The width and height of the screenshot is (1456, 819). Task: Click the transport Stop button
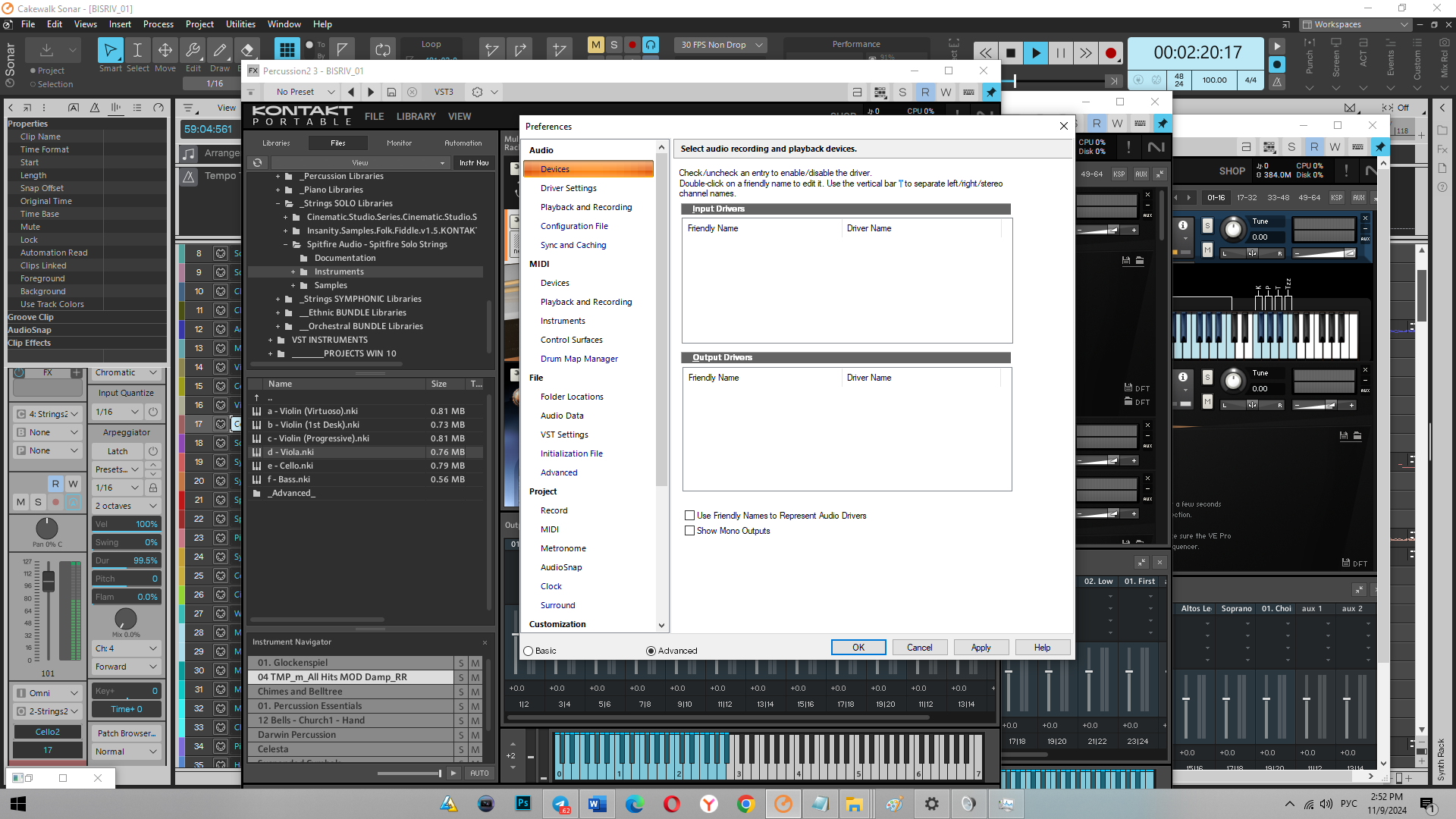(x=1010, y=53)
